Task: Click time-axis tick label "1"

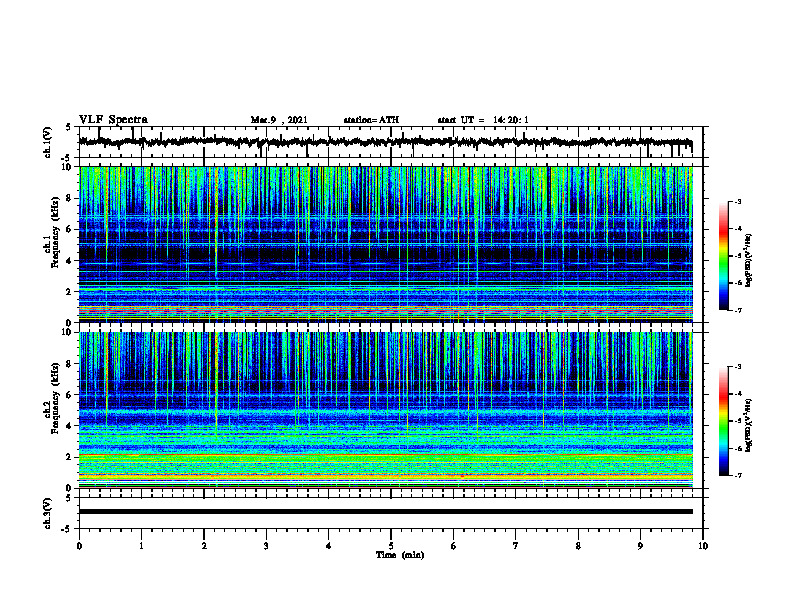Action: [x=141, y=546]
